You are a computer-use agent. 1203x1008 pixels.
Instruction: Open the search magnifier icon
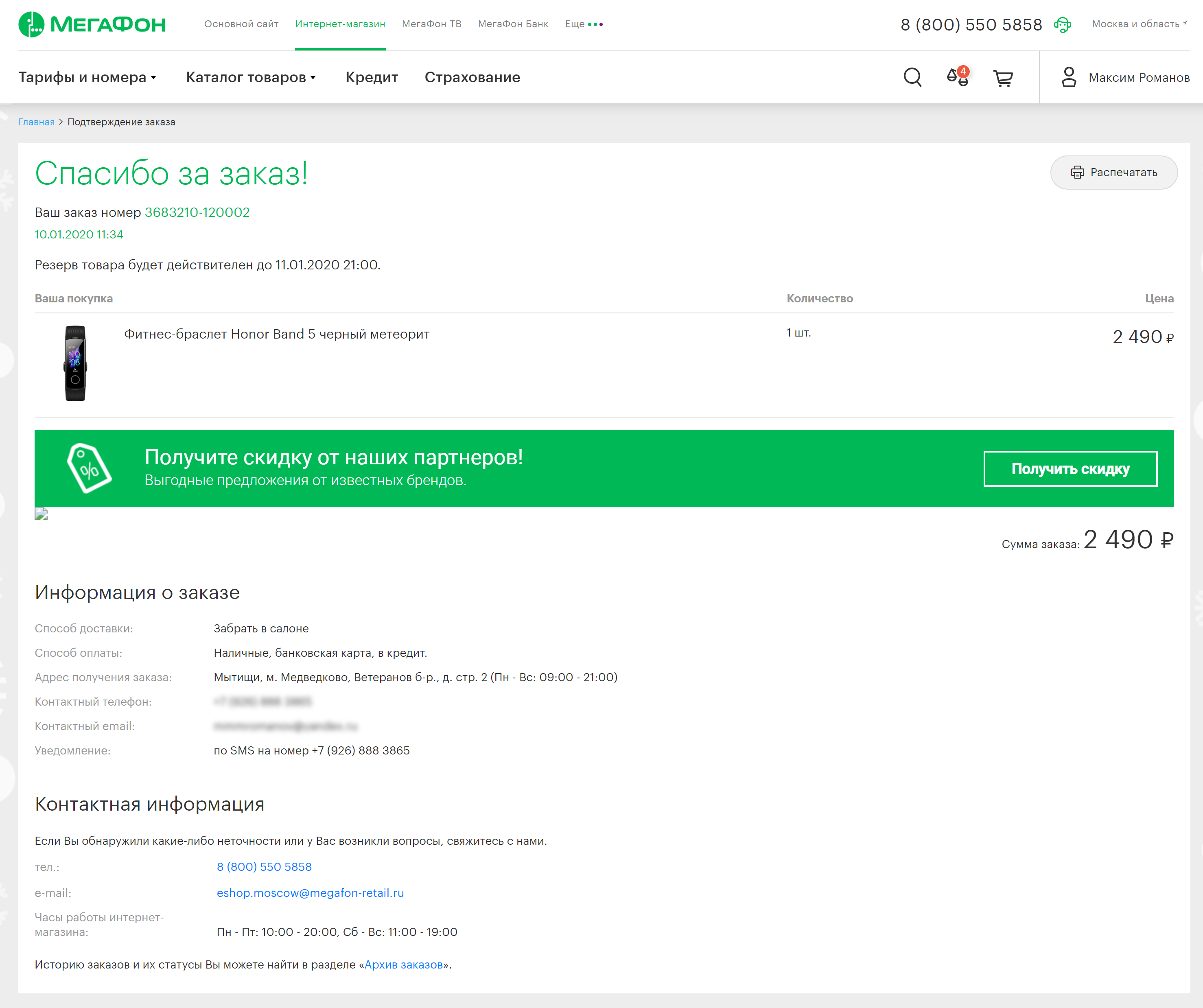912,77
